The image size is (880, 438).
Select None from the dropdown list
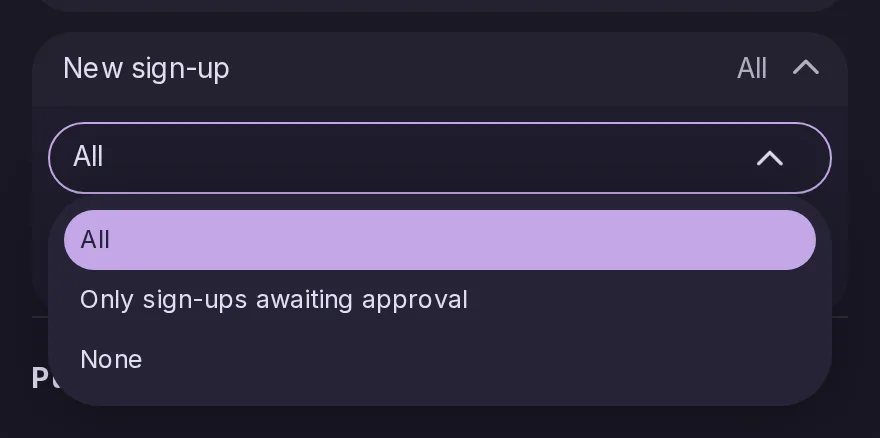[x=439, y=359]
